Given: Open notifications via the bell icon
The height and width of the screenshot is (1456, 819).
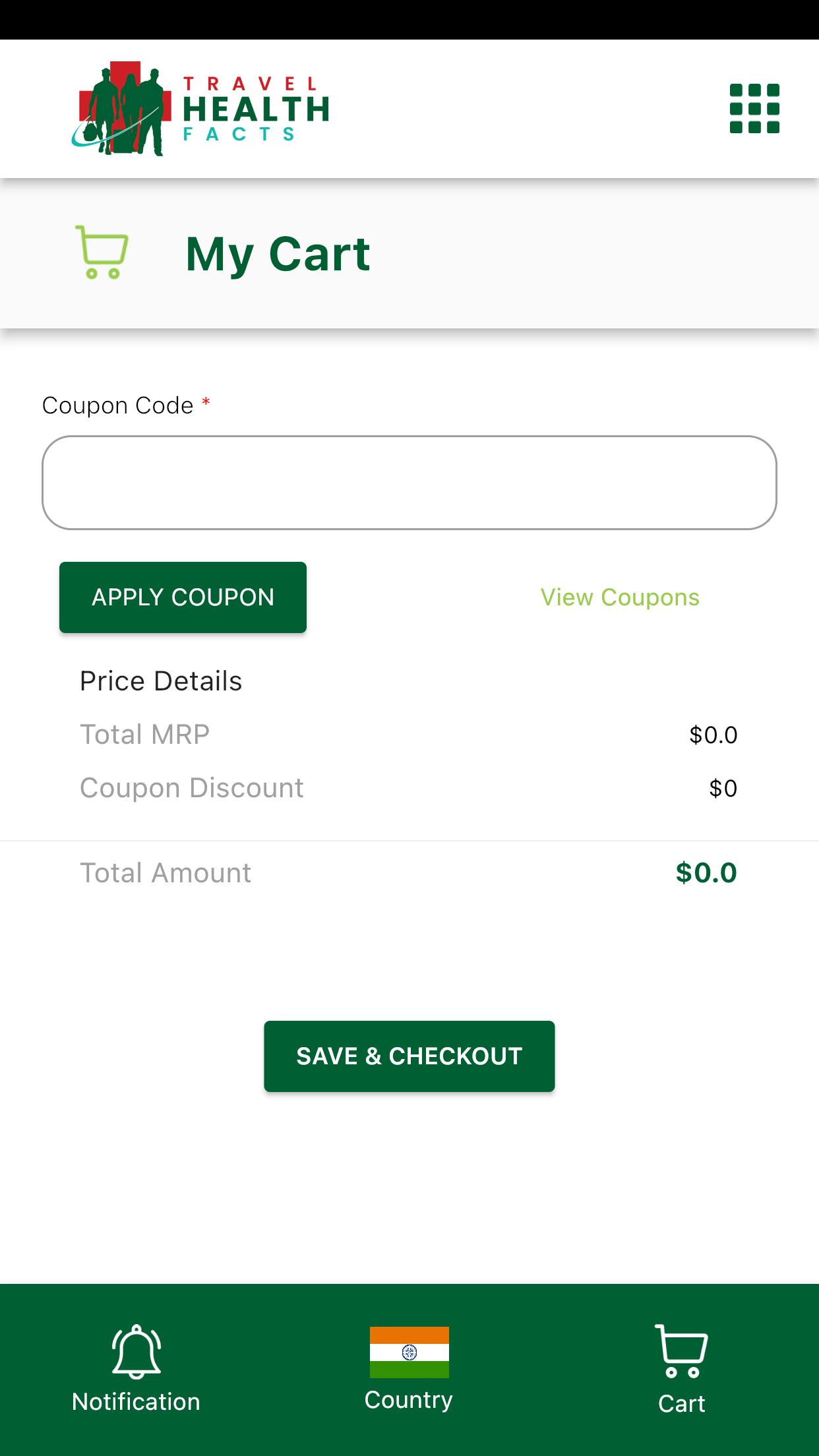Looking at the screenshot, I should [136, 1352].
